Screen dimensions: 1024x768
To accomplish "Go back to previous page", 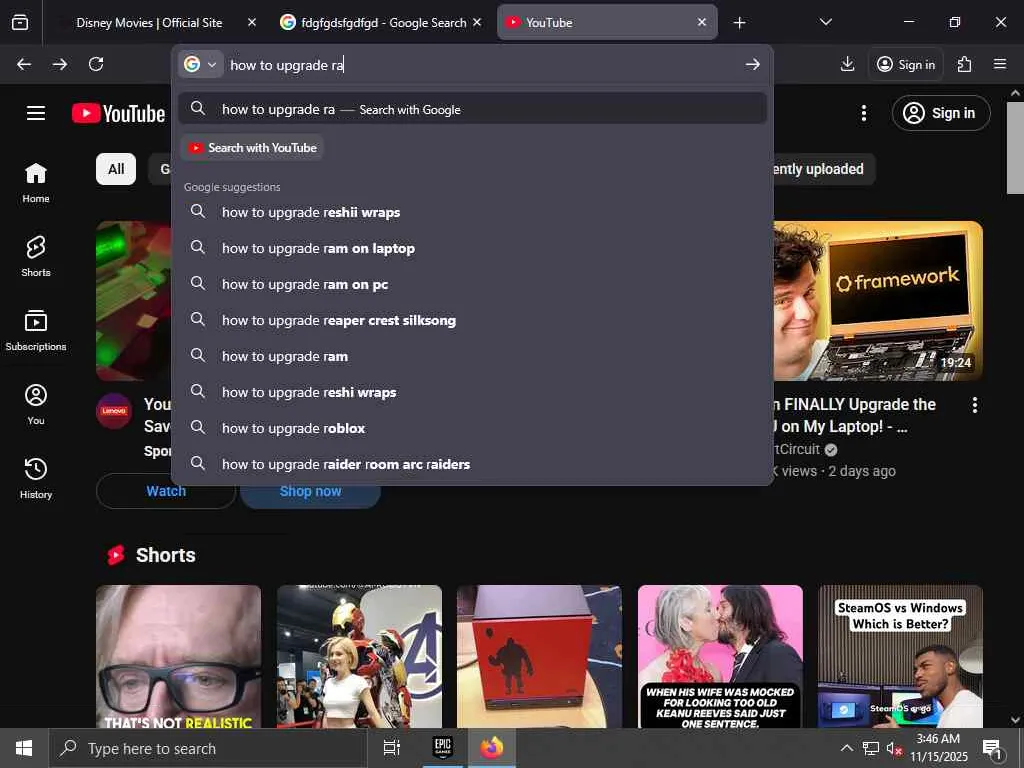I will 24,64.
